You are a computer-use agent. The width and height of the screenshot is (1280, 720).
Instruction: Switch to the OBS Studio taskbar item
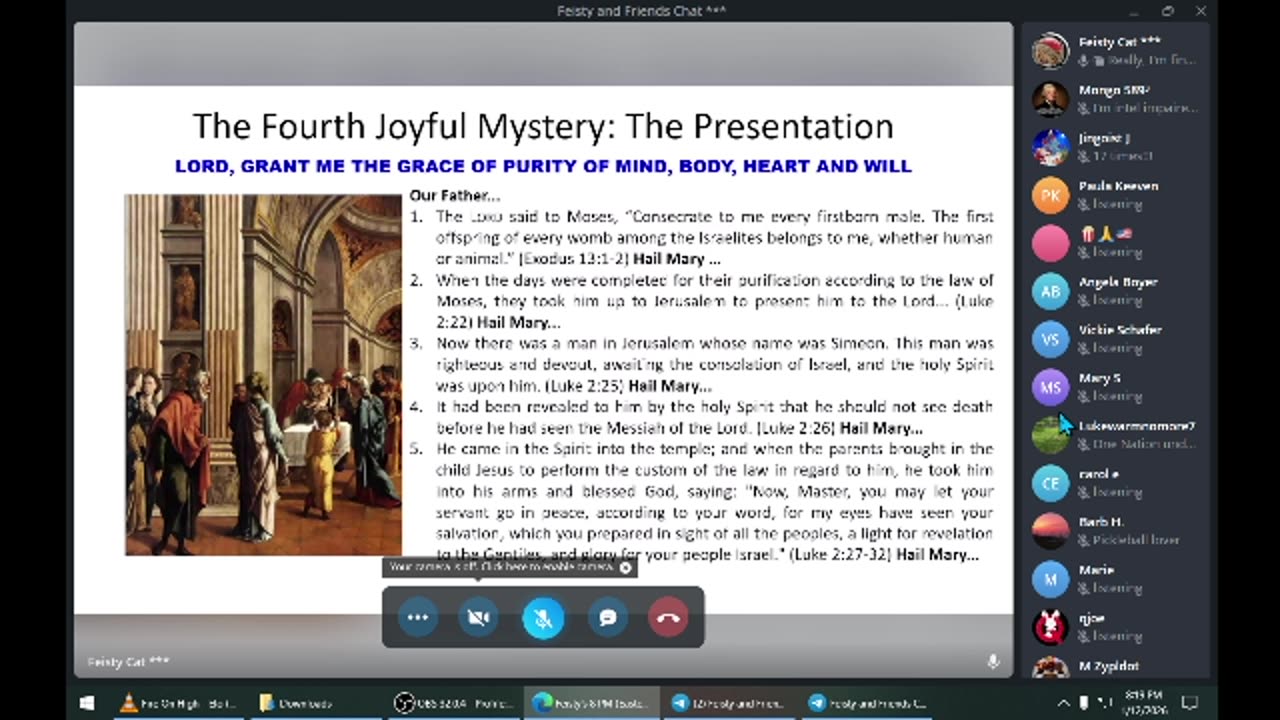(453, 703)
